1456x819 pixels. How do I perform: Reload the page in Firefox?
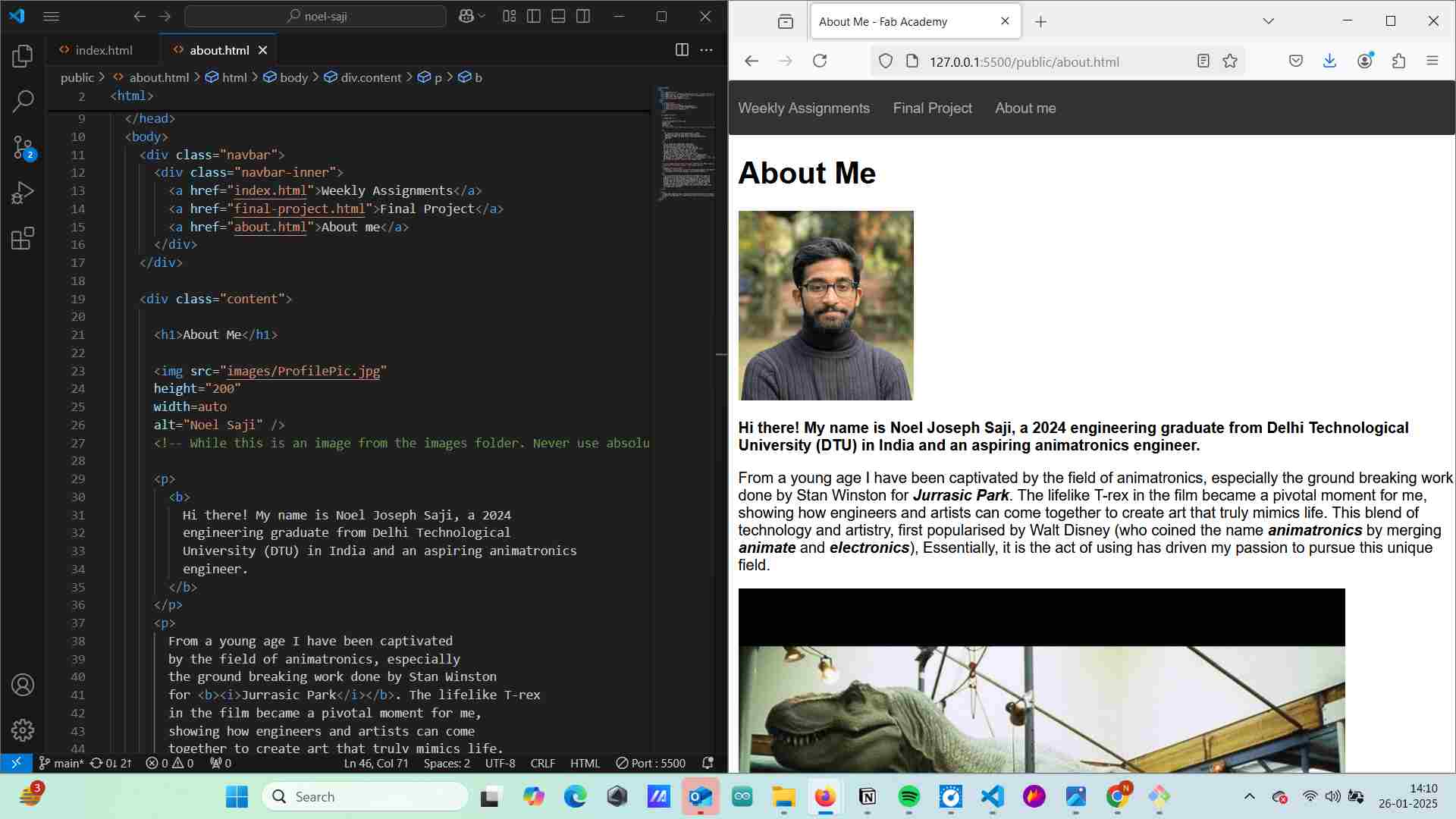pyautogui.click(x=820, y=61)
